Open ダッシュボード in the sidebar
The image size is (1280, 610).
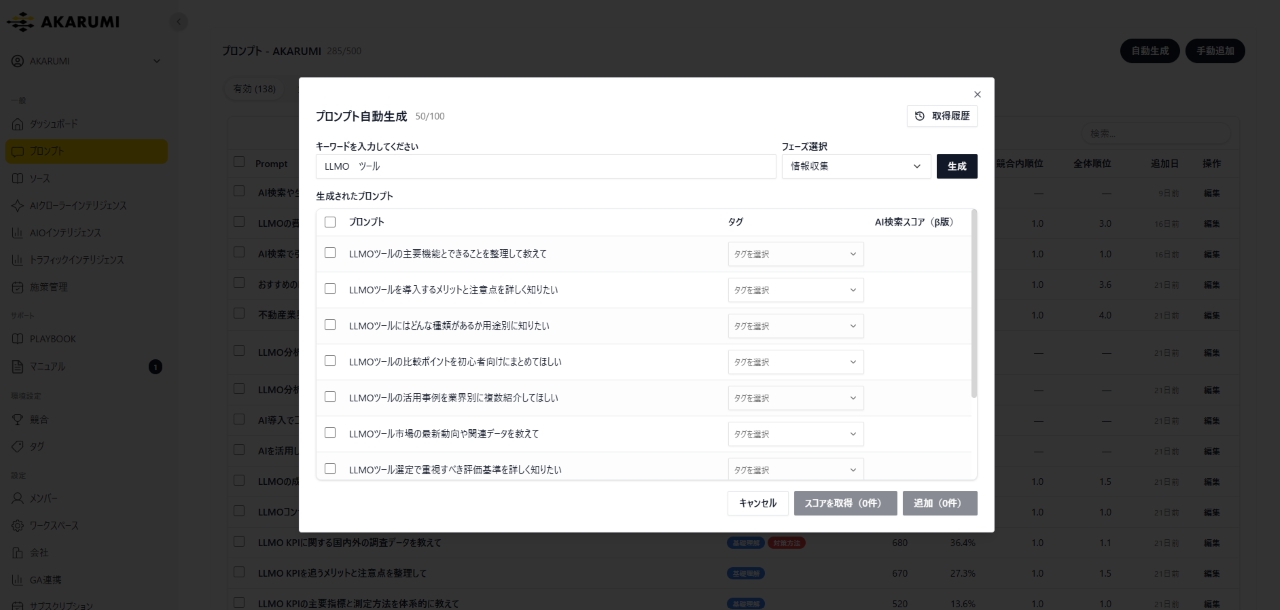pyautogui.click(x=86, y=124)
